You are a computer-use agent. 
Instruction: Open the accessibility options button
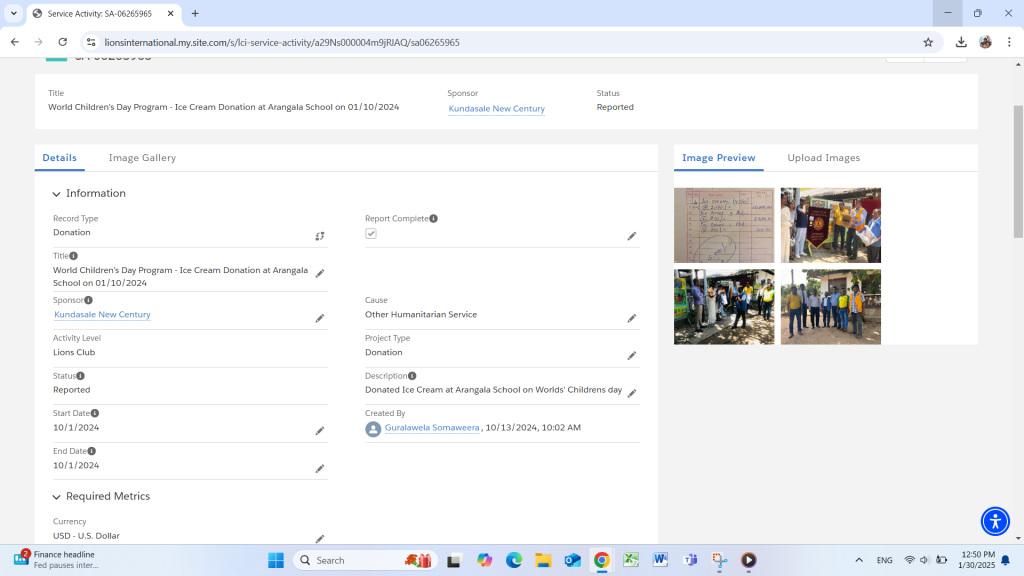995,521
